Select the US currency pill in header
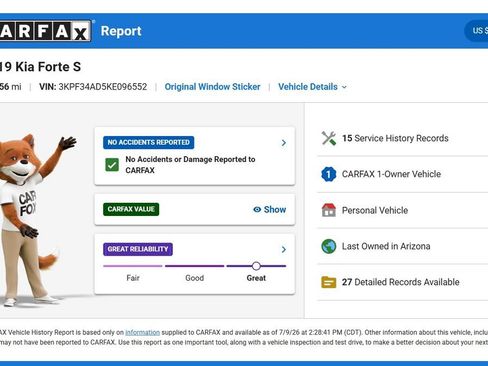The width and height of the screenshot is (488, 366). click(476, 31)
